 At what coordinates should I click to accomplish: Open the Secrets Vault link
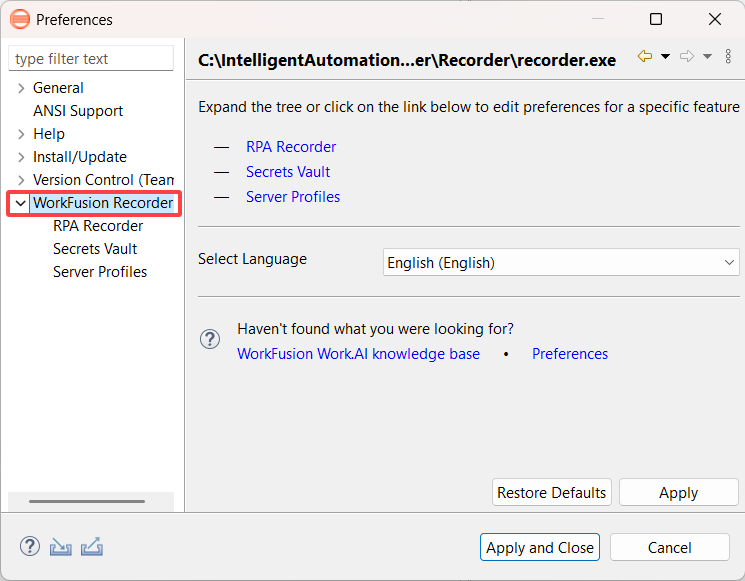[x=288, y=171]
